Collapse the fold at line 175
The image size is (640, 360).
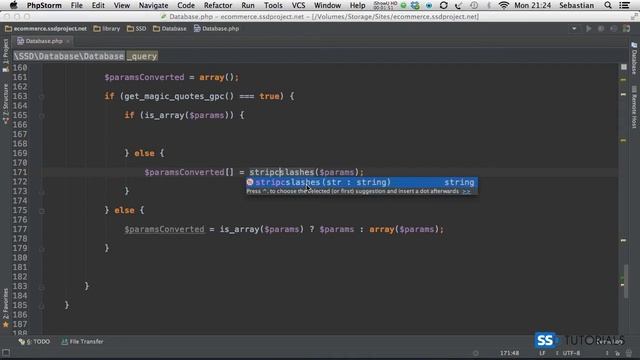point(42,211)
